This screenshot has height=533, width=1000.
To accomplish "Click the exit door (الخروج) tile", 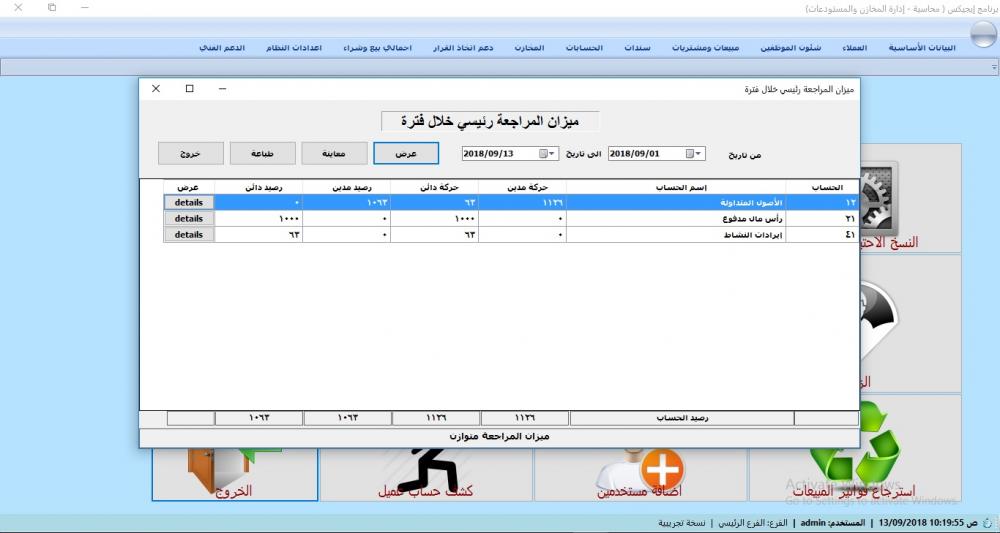I will point(235,474).
